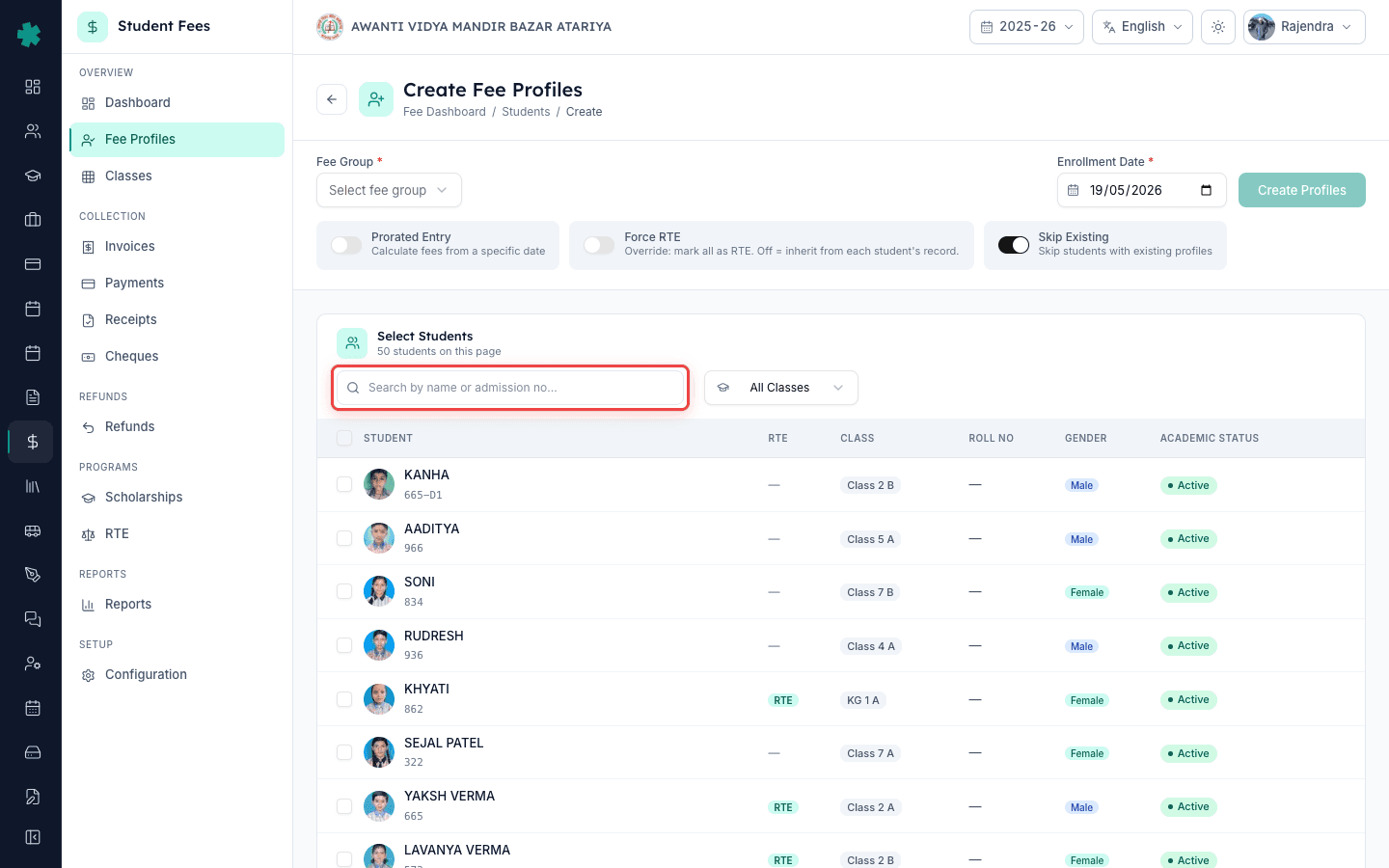Click the Enrollment Date field showing 19/05/2026
1389x868 pixels.
click(x=1142, y=190)
